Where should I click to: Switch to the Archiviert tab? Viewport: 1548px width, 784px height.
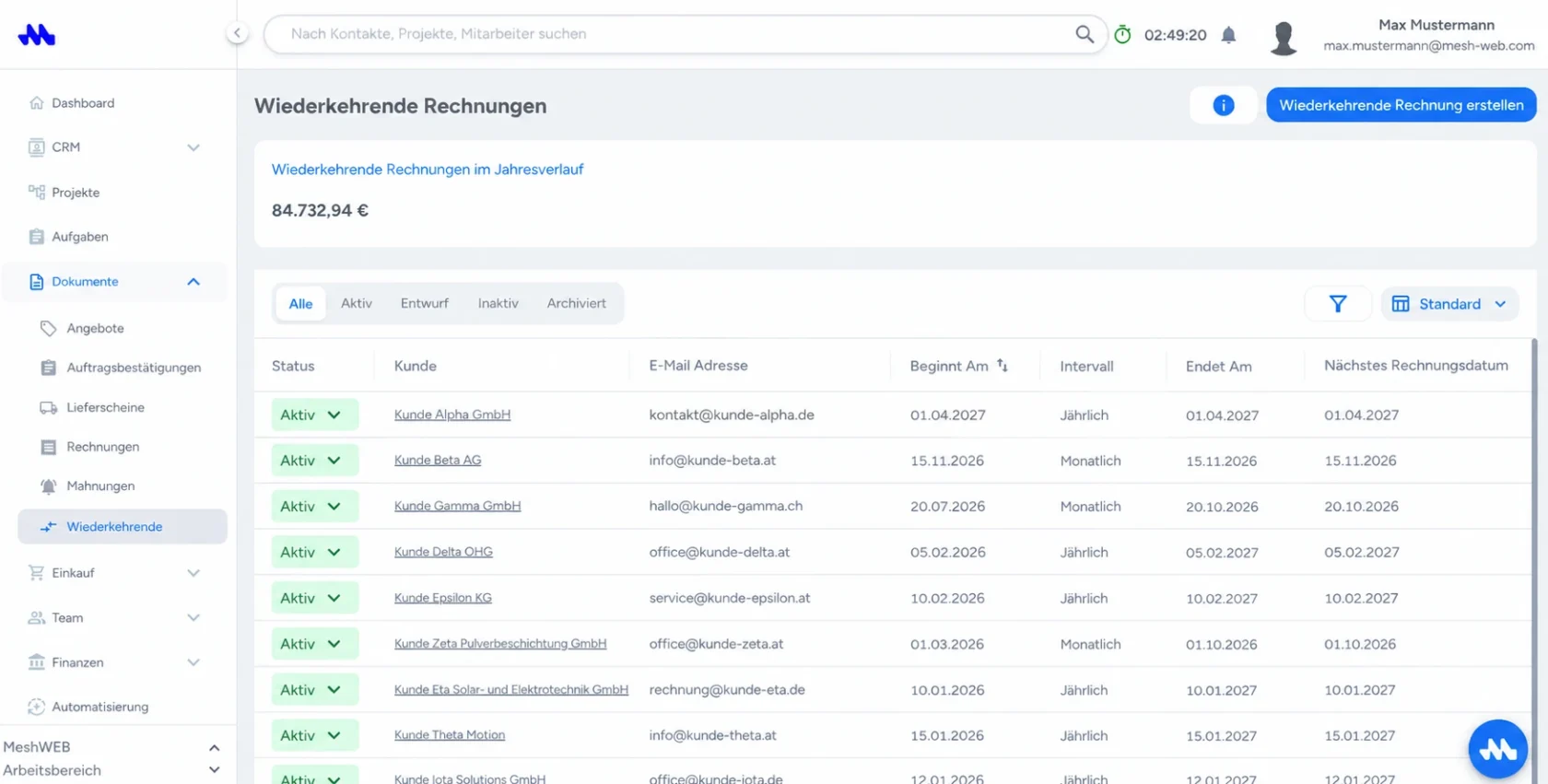[x=577, y=303]
